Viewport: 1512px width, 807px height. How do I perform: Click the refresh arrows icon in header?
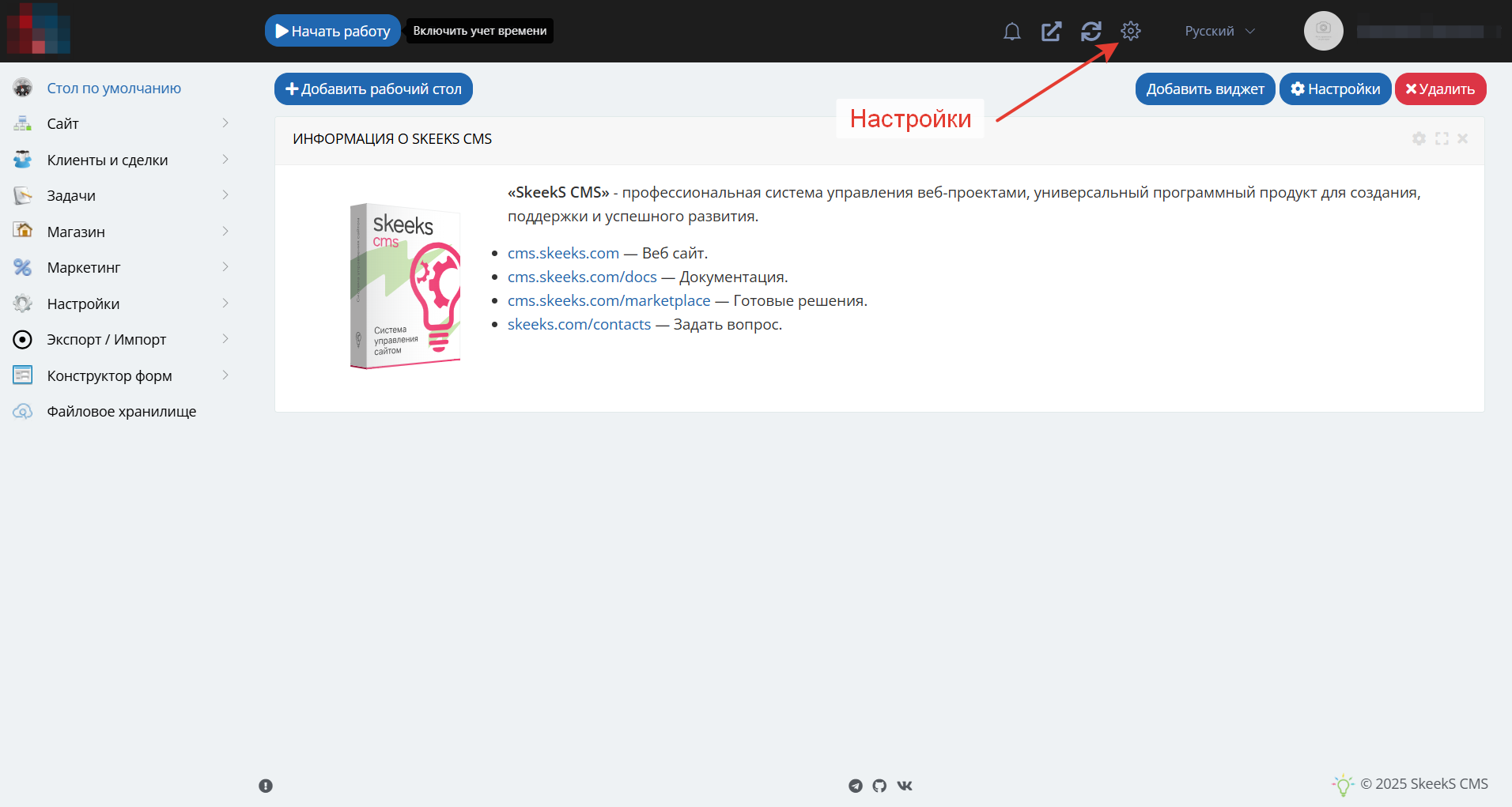(1091, 32)
